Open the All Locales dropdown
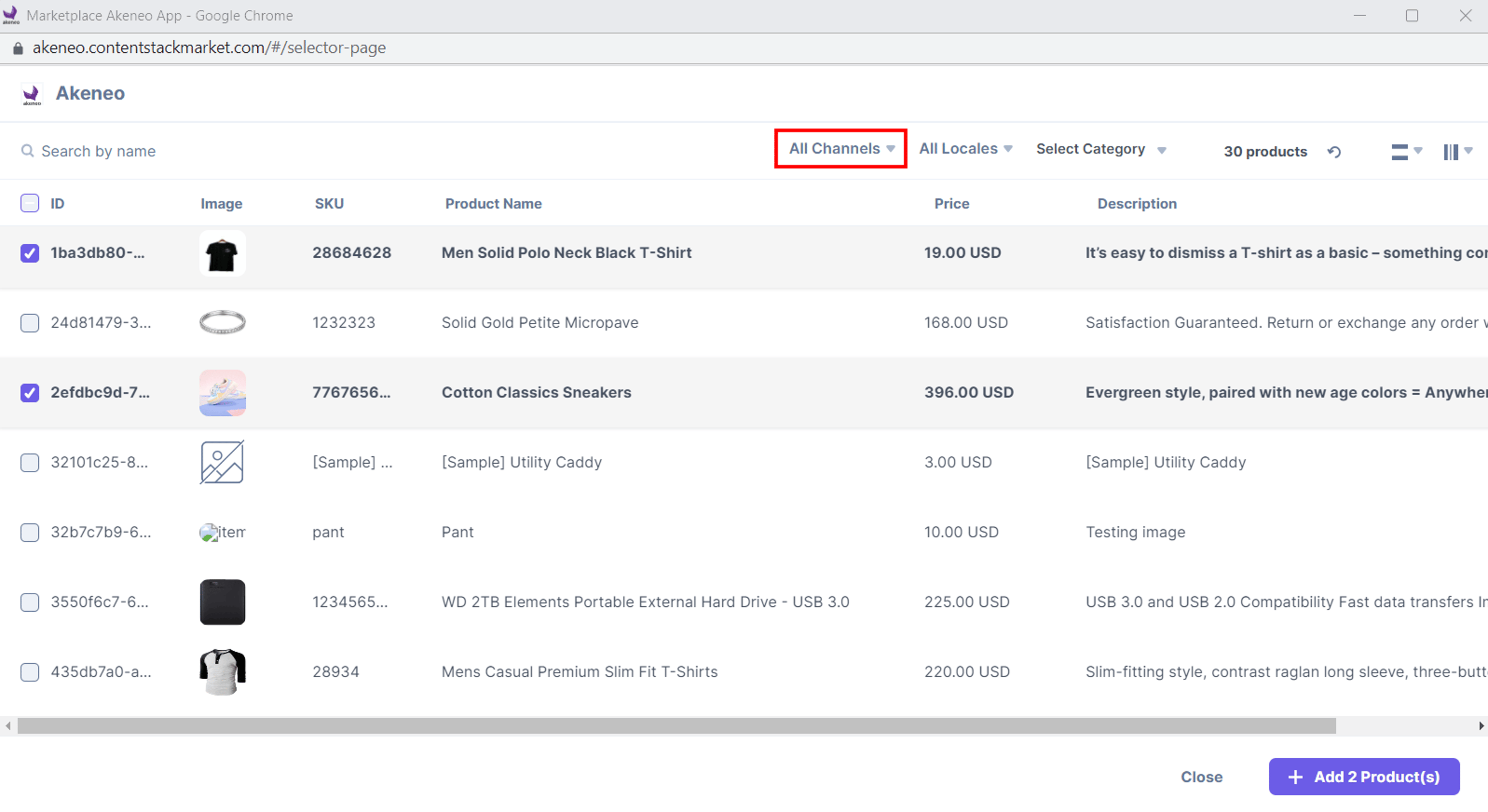This screenshot has height=812, width=1488. [x=965, y=149]
